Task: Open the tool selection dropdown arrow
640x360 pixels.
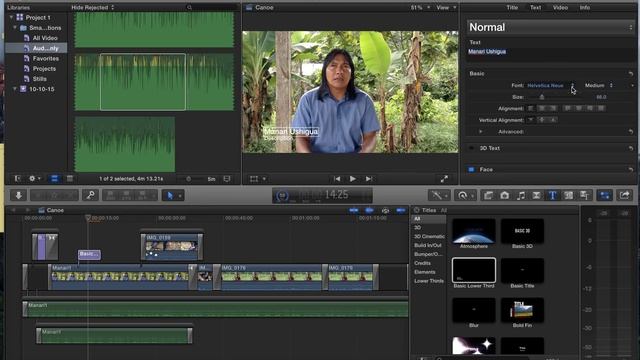Action: pos(180,196)
